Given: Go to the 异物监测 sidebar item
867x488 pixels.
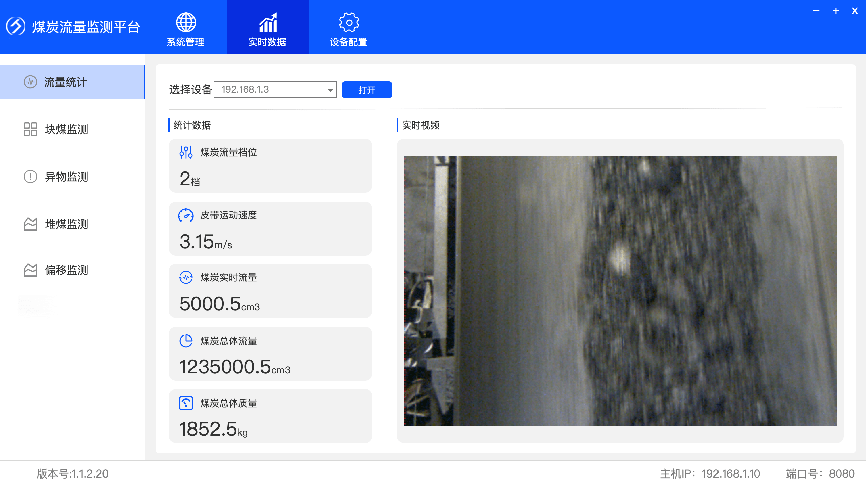Looking at the screenshot, I should [72, 177].
